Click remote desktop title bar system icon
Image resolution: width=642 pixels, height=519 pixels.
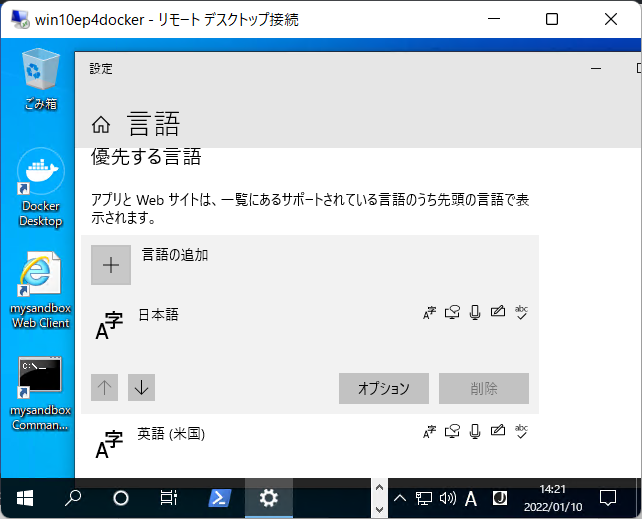tap(19, 19)
